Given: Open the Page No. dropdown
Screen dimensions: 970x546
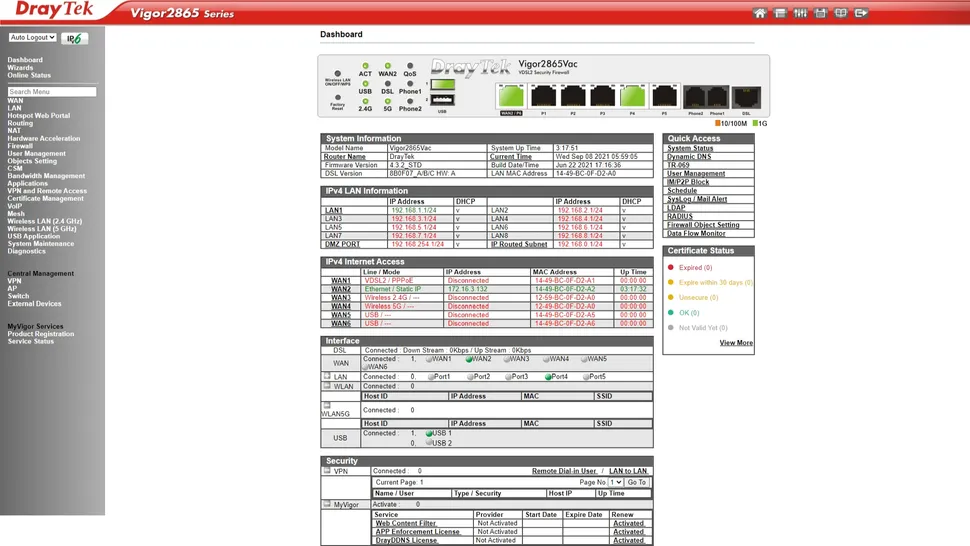Looking at the screenshot, I should (616, 482).
